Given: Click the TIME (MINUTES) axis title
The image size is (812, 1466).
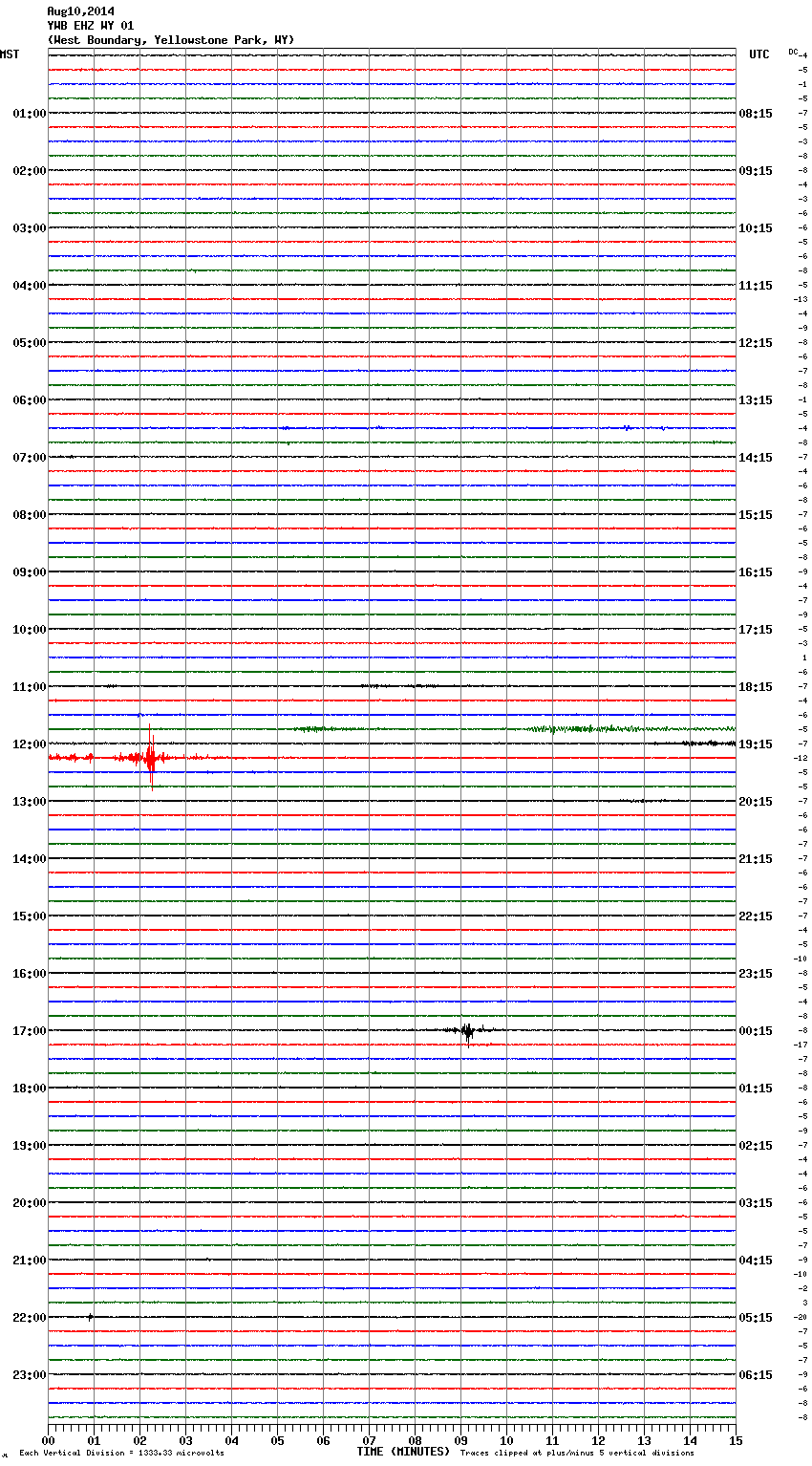Looking at the screenshot, I should point(403,1452).
